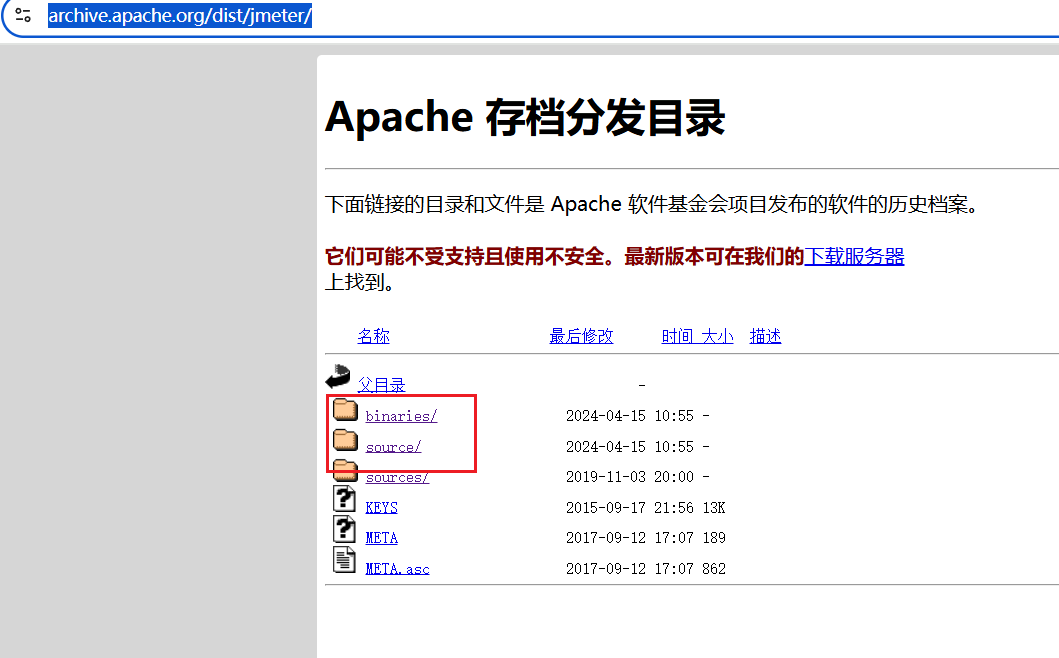Image resolution: width=1059 pixels, height=658 pixels.
Task: Open the KEYS file link
Action: pyautogui.click(x=382, y=508)
